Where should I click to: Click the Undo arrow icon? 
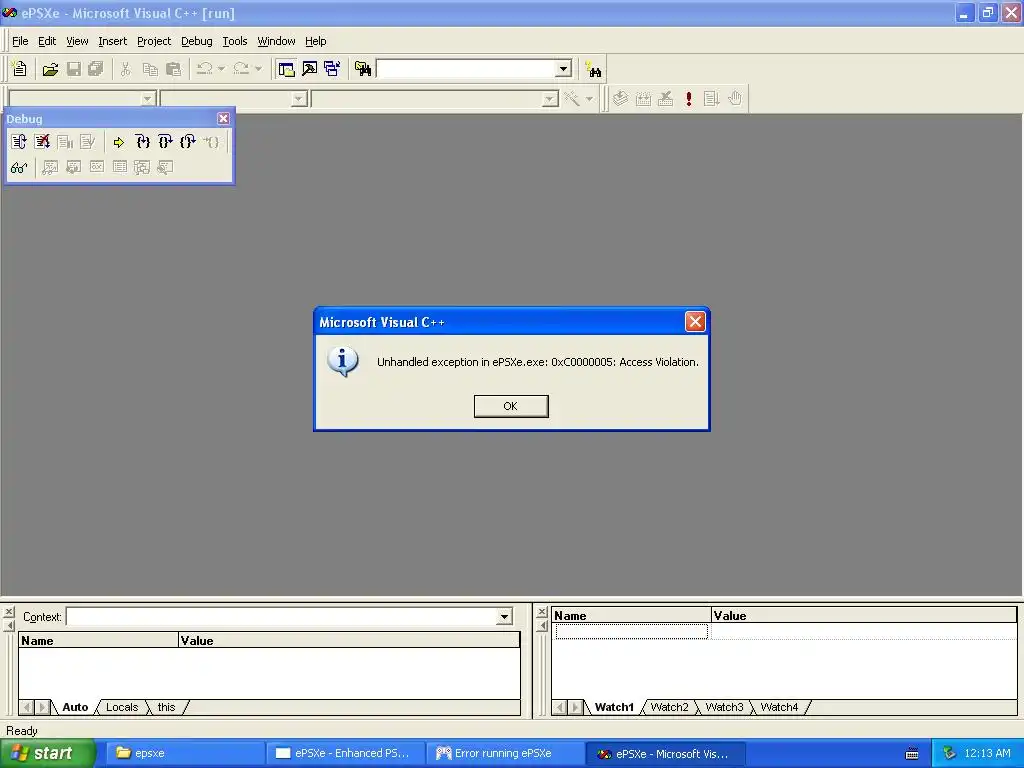coord(205,69)
